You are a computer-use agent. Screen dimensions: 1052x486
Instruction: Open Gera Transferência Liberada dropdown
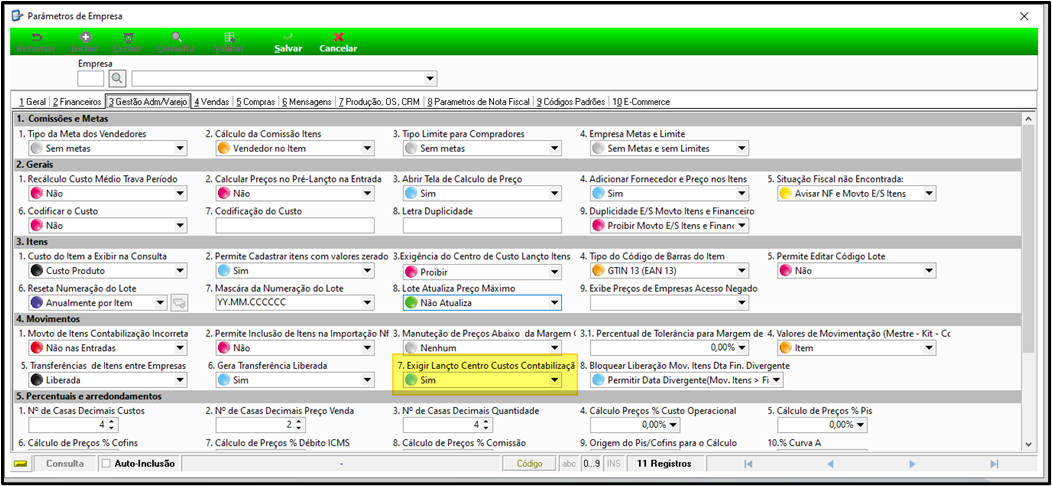(367, 381)
